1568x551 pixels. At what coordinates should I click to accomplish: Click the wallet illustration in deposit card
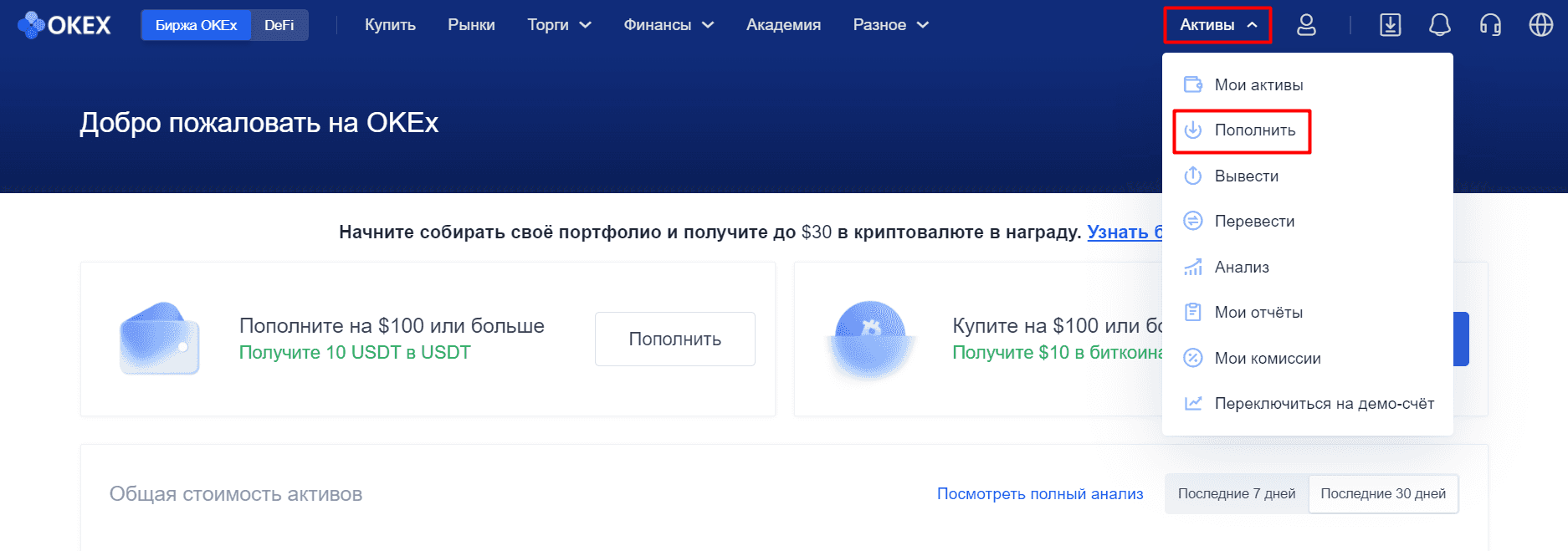(160, 339)
